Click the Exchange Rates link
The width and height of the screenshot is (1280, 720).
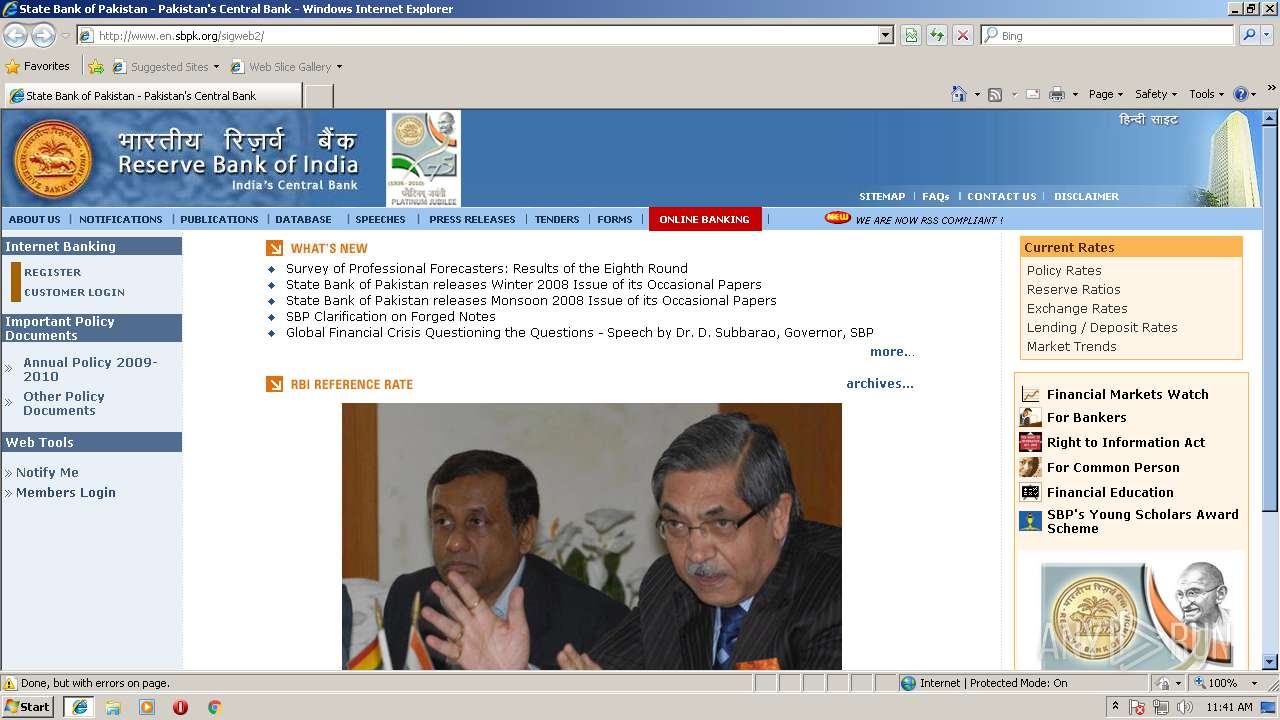pyautogui.click(x=1077, y=308)
